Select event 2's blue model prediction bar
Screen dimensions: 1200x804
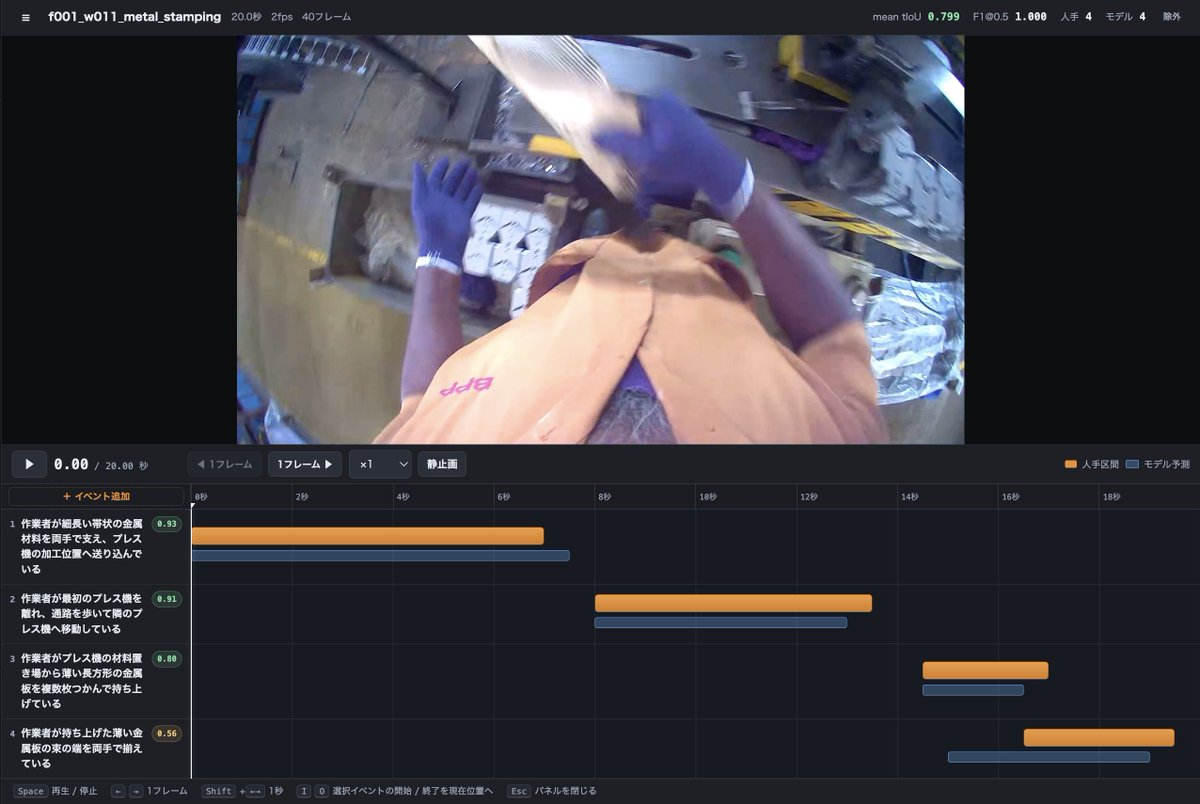click(x=721, y=622)
